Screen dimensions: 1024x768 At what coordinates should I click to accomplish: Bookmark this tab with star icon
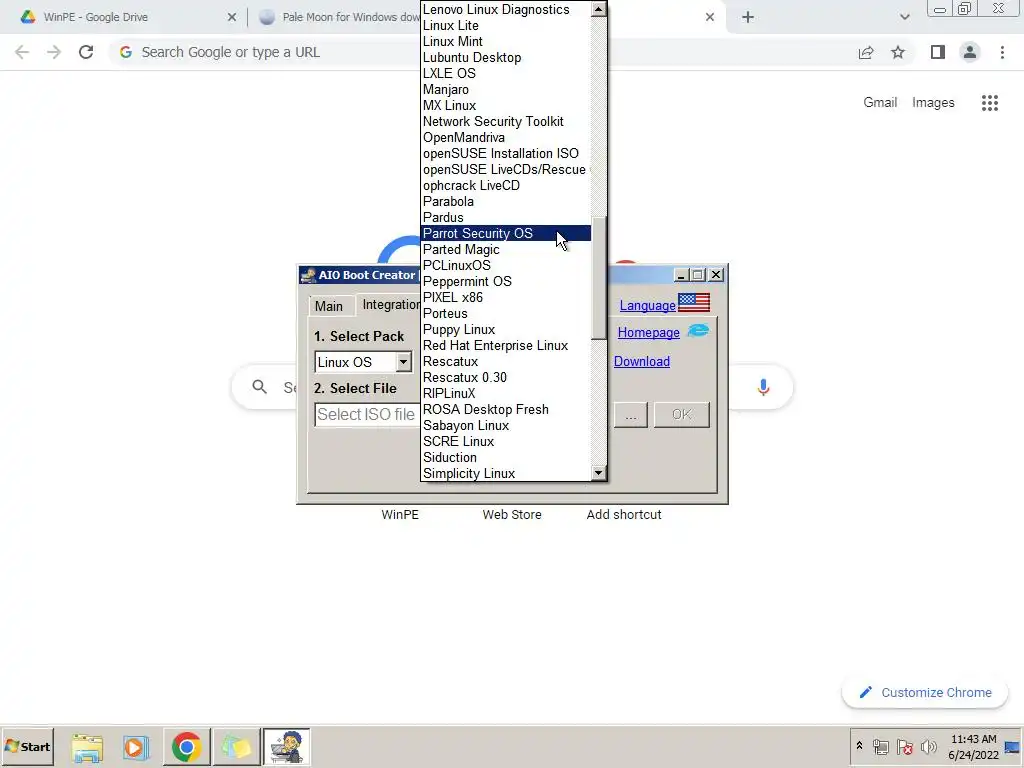click(898, 52)
